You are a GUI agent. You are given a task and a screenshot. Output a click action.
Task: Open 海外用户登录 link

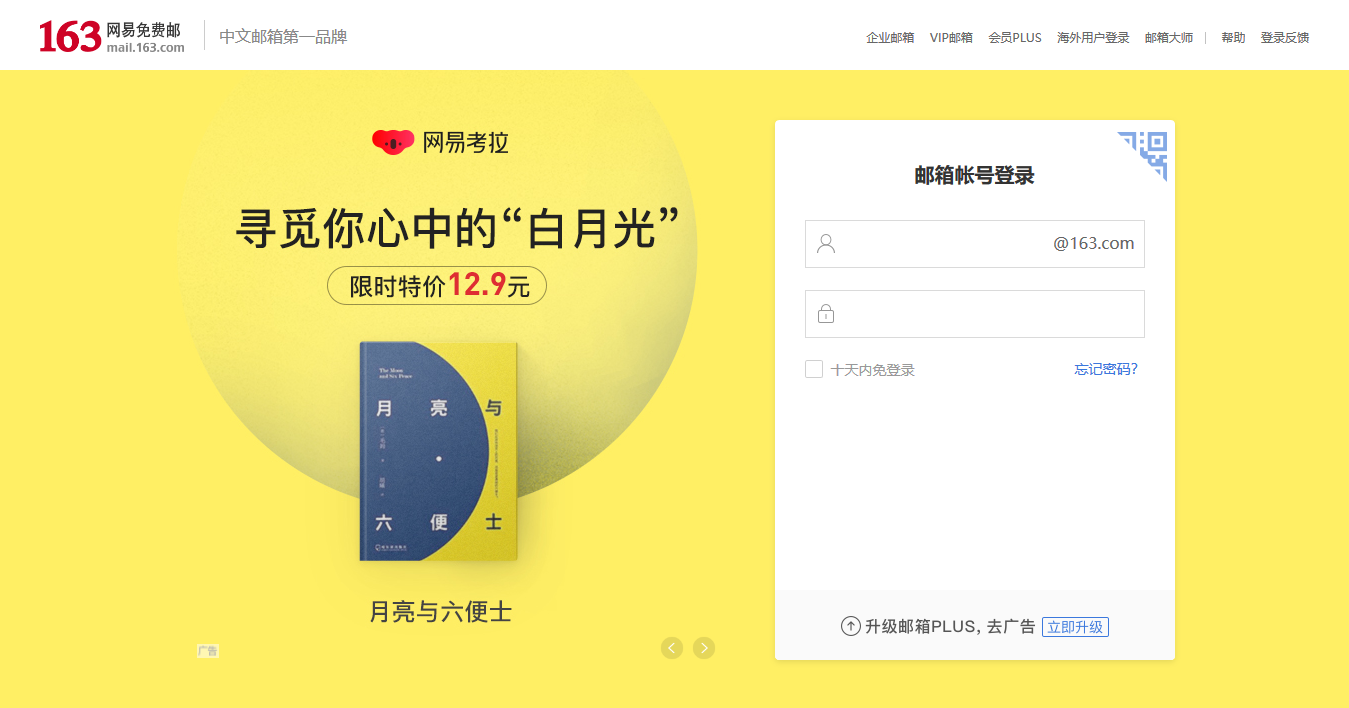pyautogui.click(x=1093, y=38)
